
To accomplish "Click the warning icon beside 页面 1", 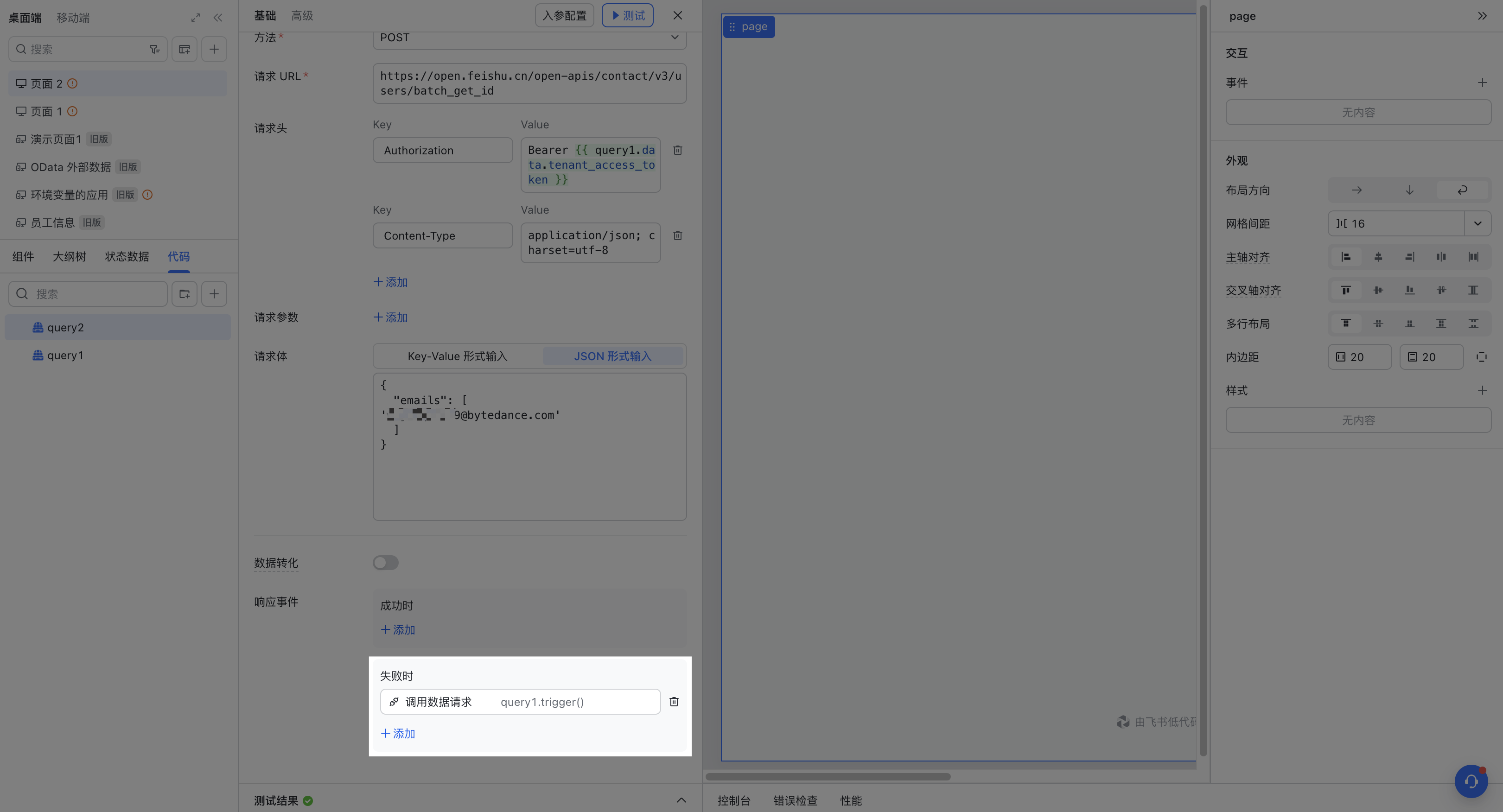I will tap(72, 111).
